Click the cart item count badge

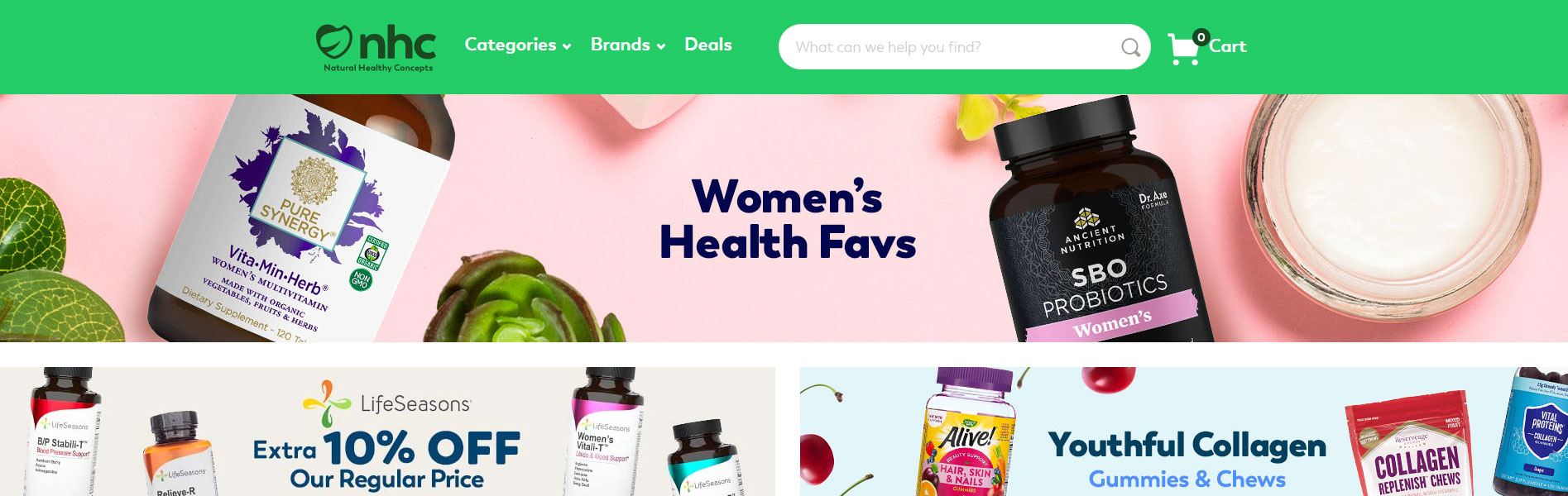tap(1201, 37)
